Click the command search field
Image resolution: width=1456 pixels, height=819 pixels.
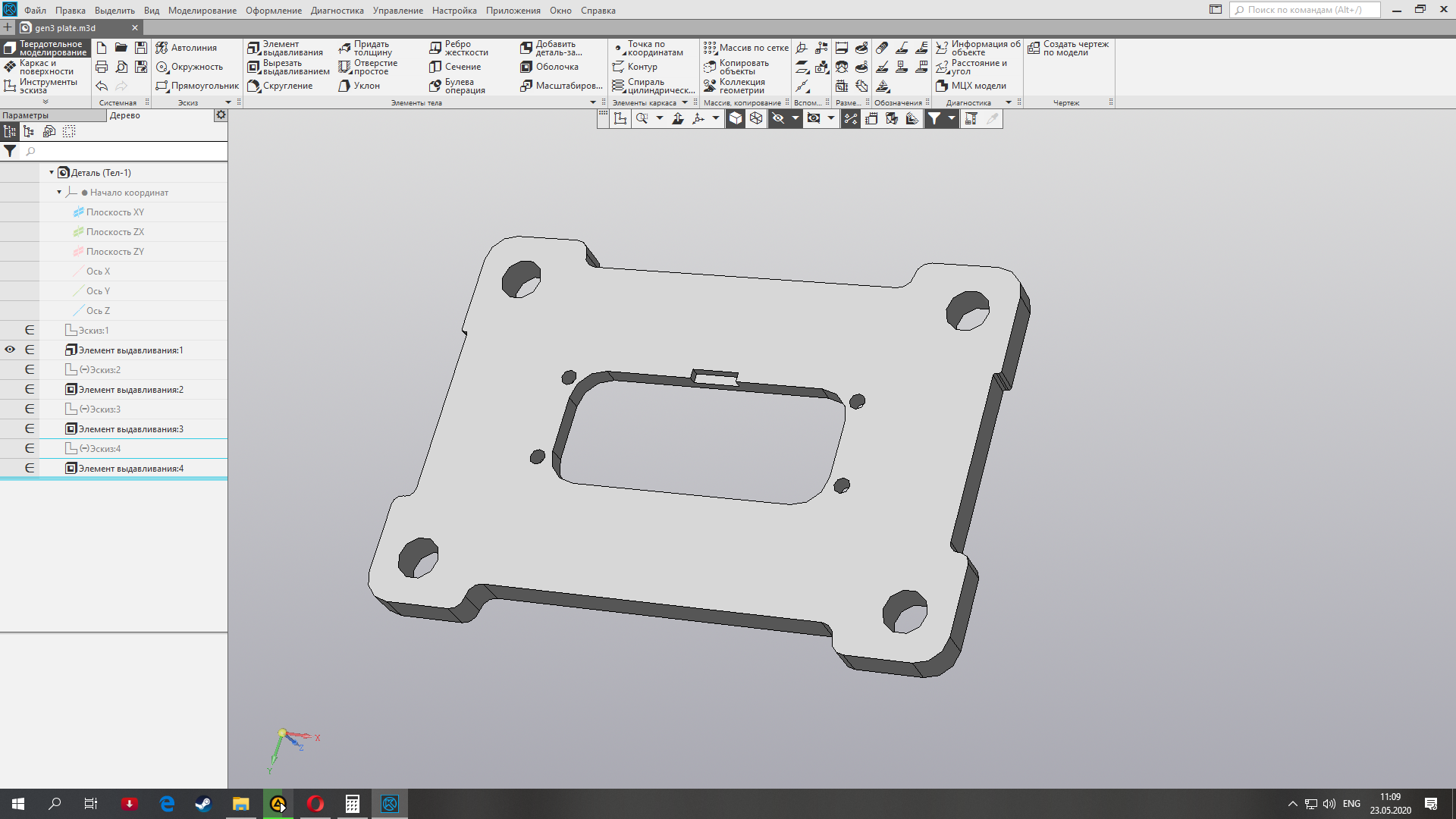point(1304,10)
